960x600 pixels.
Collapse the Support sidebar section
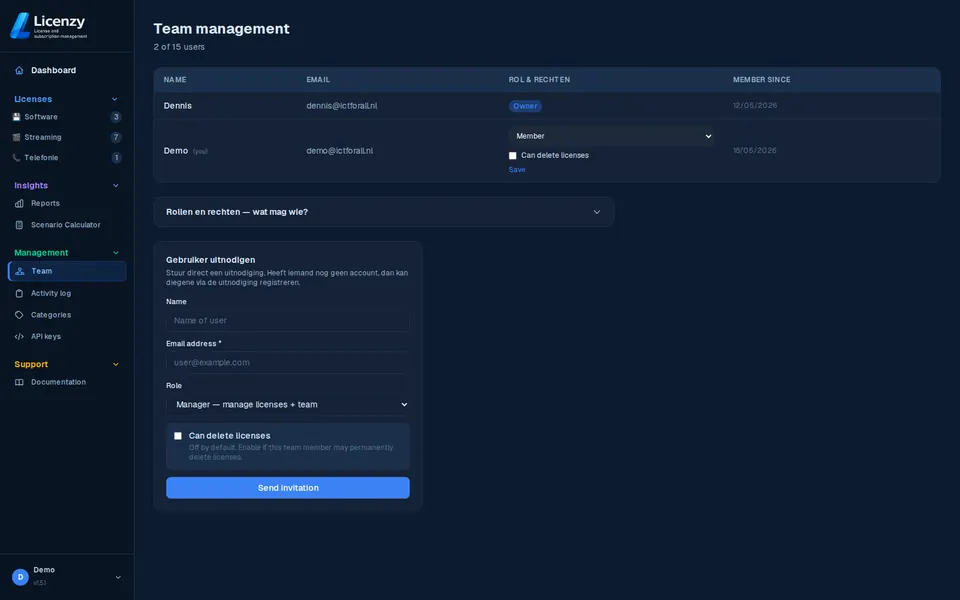(x=115, y=364)
